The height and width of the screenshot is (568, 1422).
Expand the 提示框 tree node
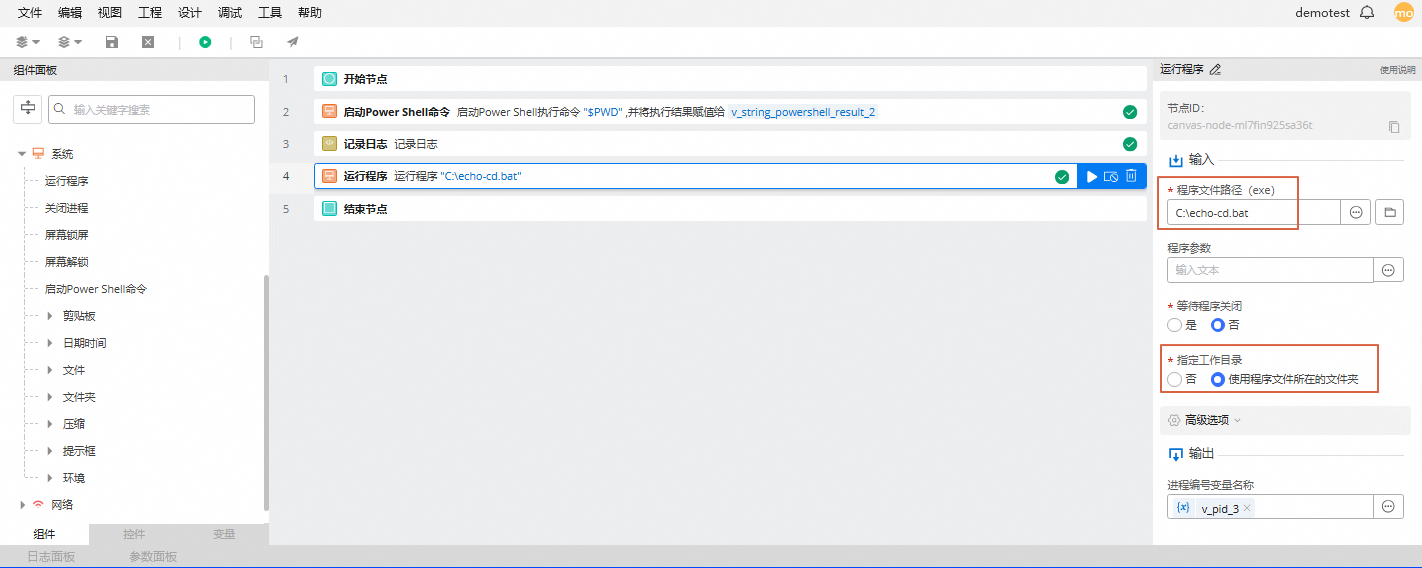tap(51, 451)
